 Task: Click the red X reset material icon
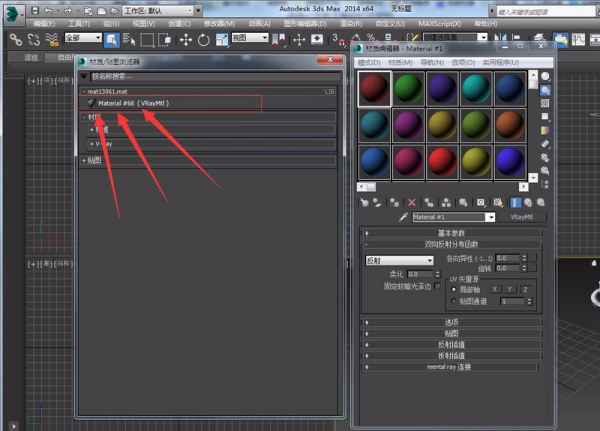coord(411,202)
